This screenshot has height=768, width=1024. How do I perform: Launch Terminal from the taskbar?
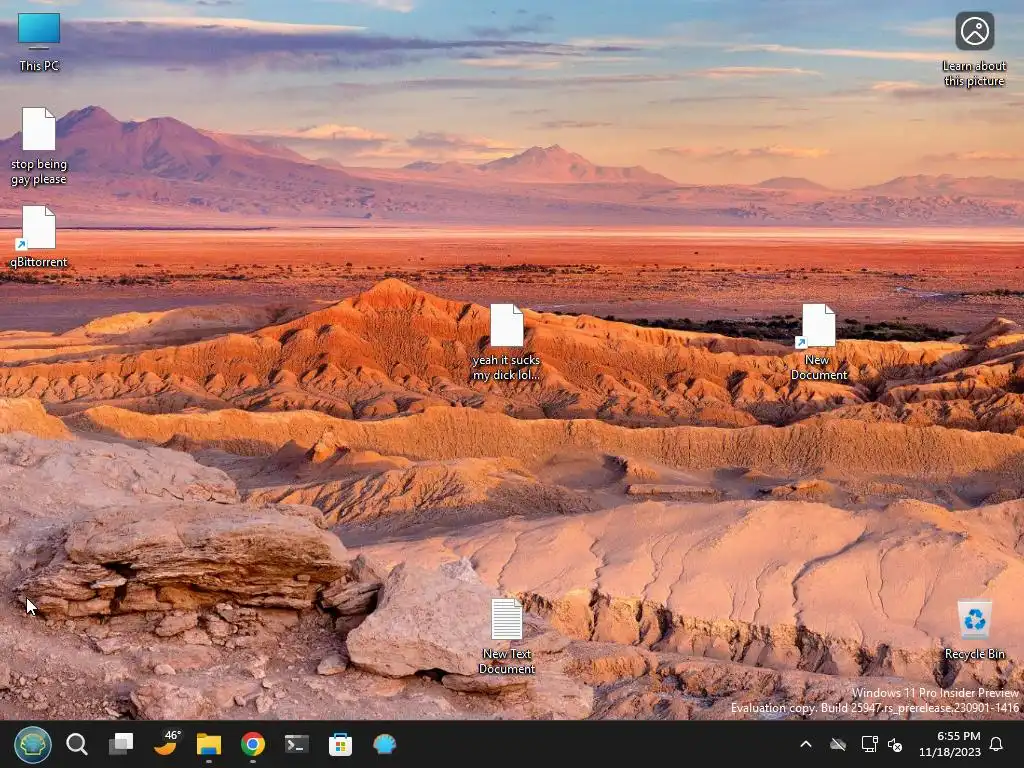[x=296, y=744]
